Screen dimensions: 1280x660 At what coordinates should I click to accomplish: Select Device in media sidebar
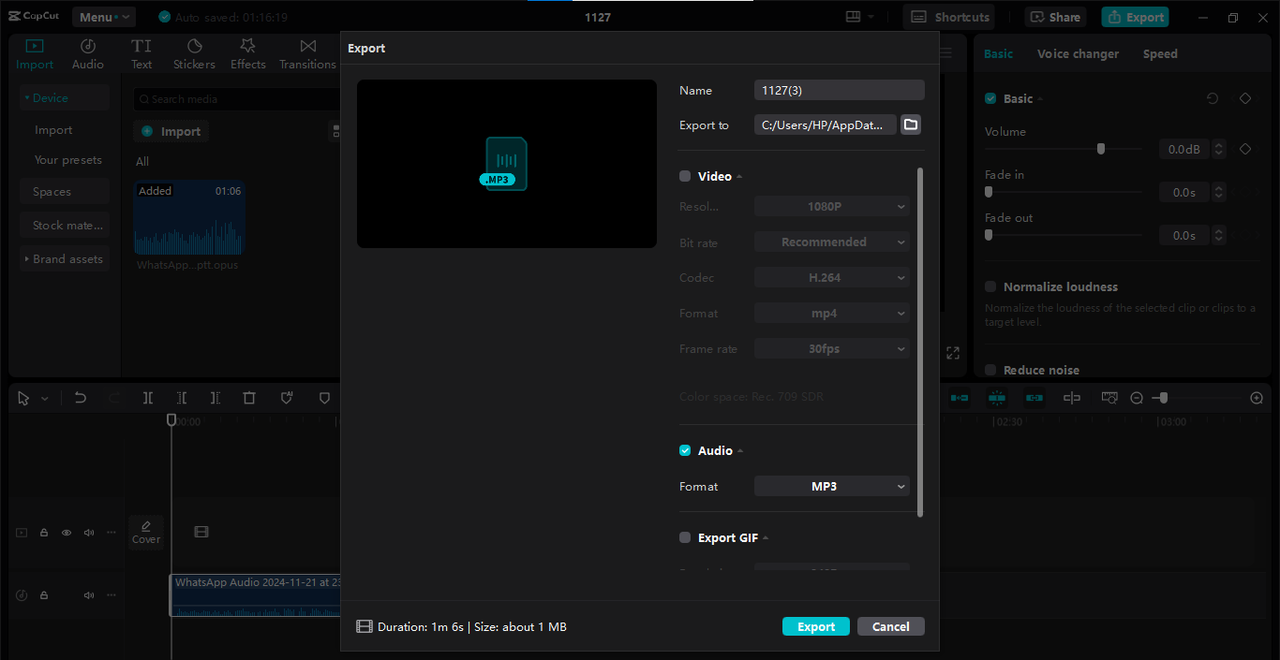click(x=64, y=98)
